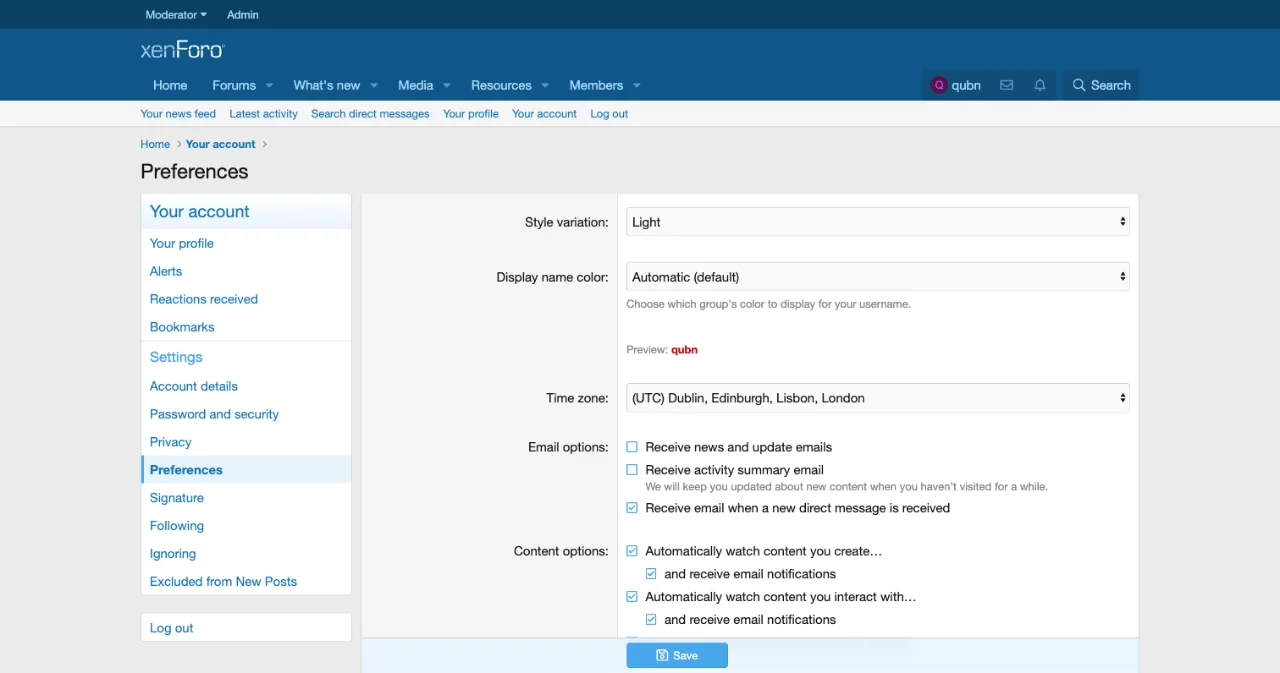Viewport: 1280px width, 673px height.
Task: Go to the Resources nav tab
Action: point(501,85)
